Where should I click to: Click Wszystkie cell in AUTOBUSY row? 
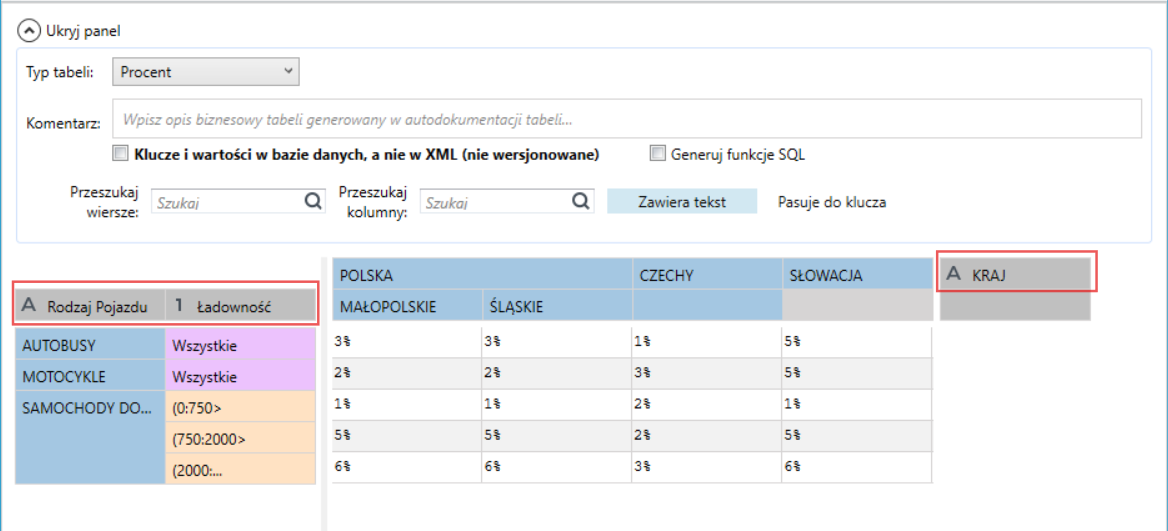click(x=241, y=346)
